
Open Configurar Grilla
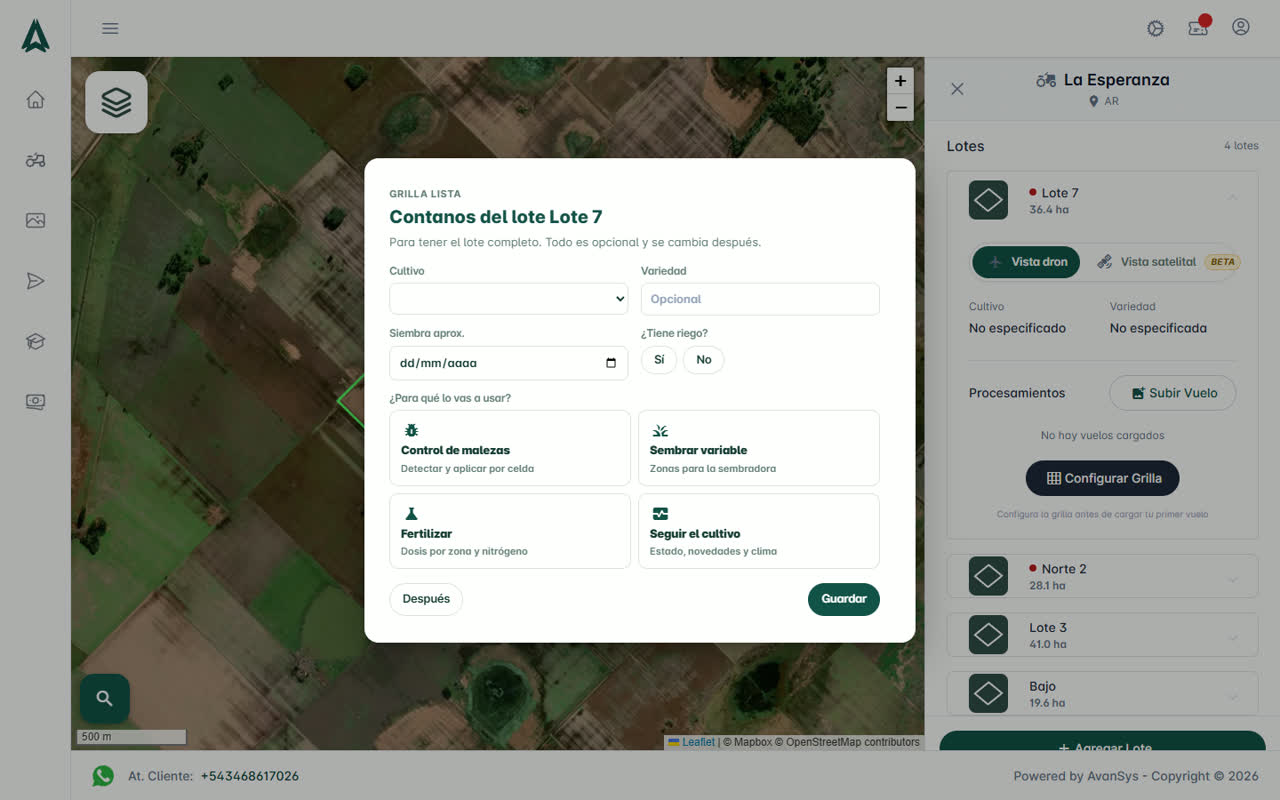point(1103,478)
